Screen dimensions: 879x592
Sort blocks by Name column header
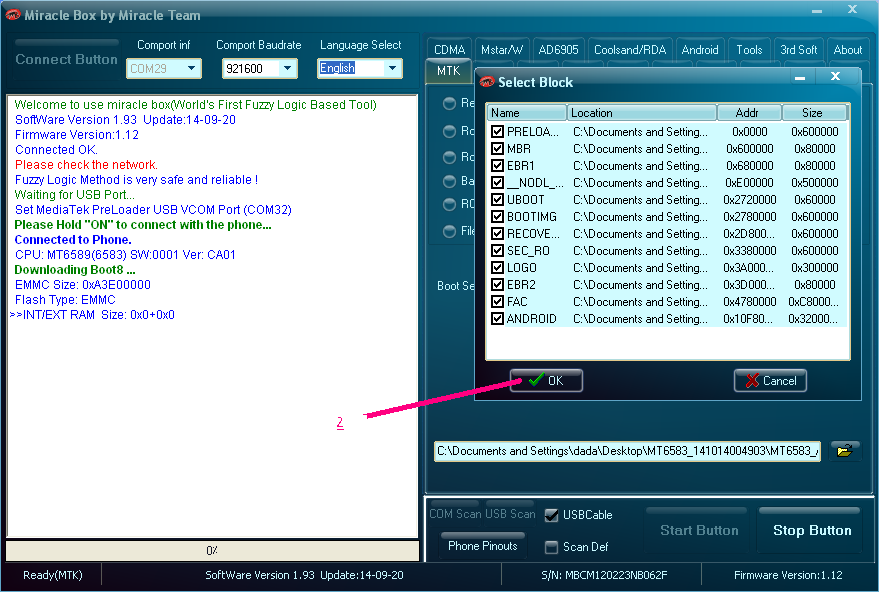[x=526, y=113]
